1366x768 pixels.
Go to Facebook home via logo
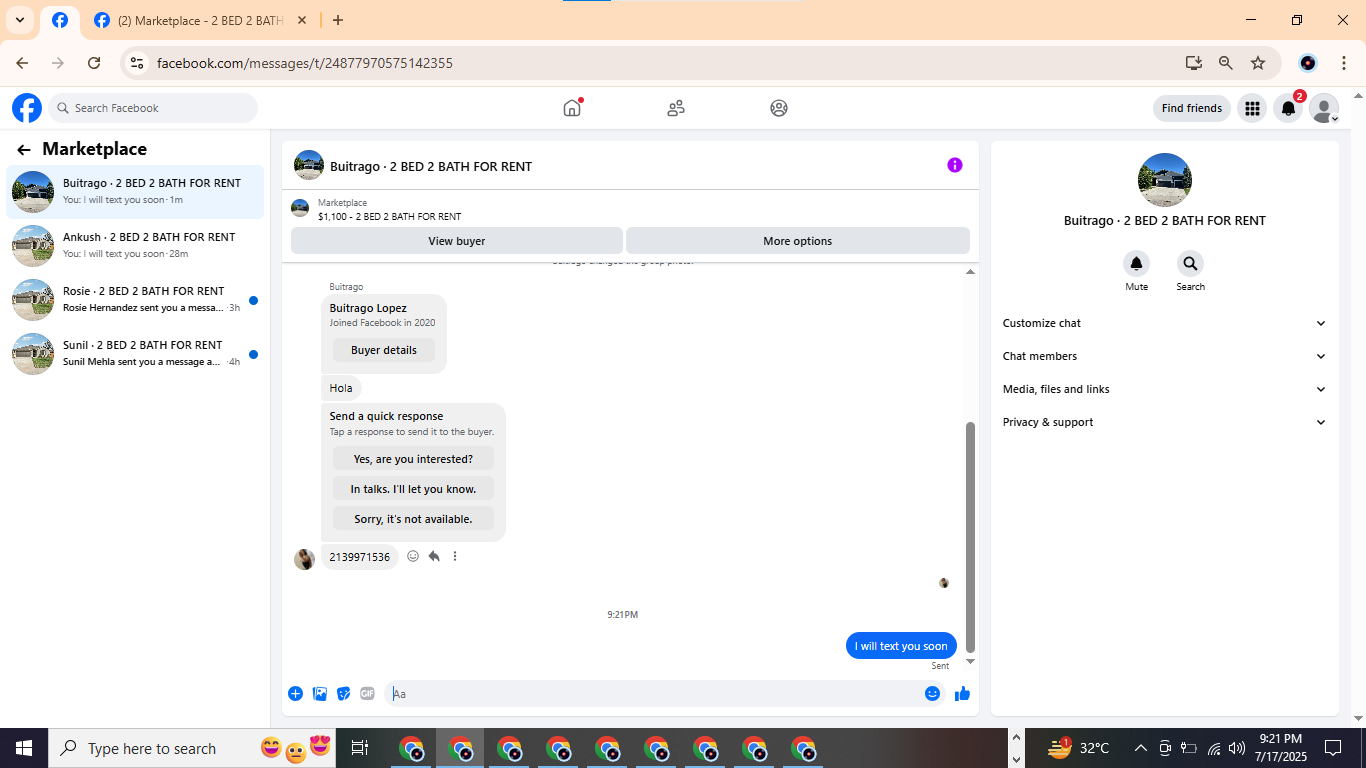[27, 108]
